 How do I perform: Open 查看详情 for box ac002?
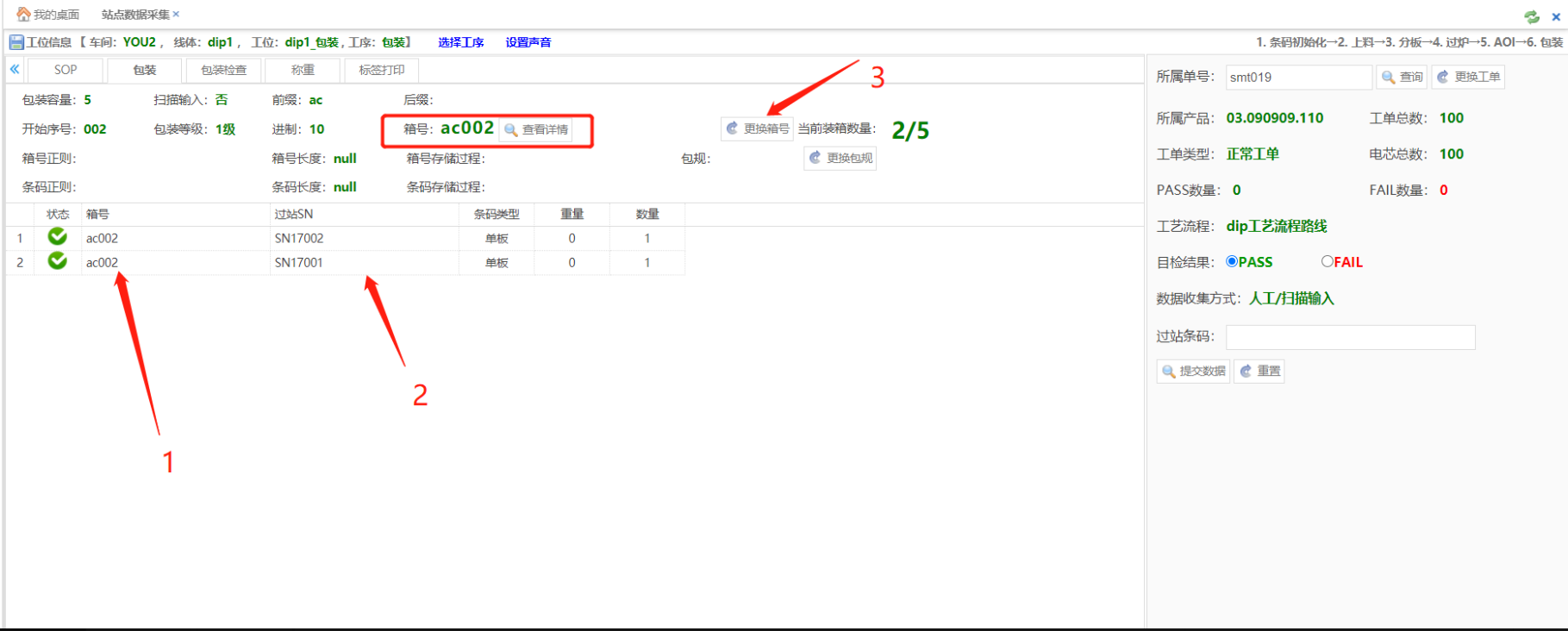coord(536,129)
